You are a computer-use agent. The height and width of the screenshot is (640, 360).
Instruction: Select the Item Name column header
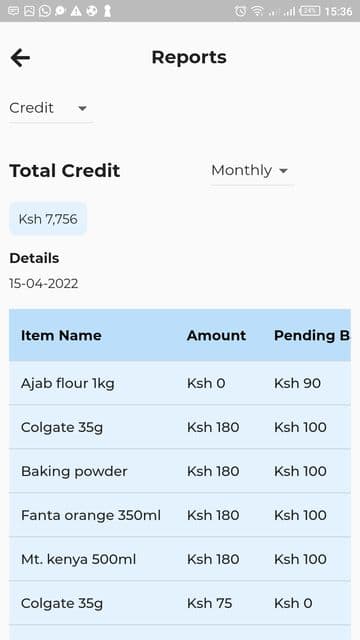point(61,336)
